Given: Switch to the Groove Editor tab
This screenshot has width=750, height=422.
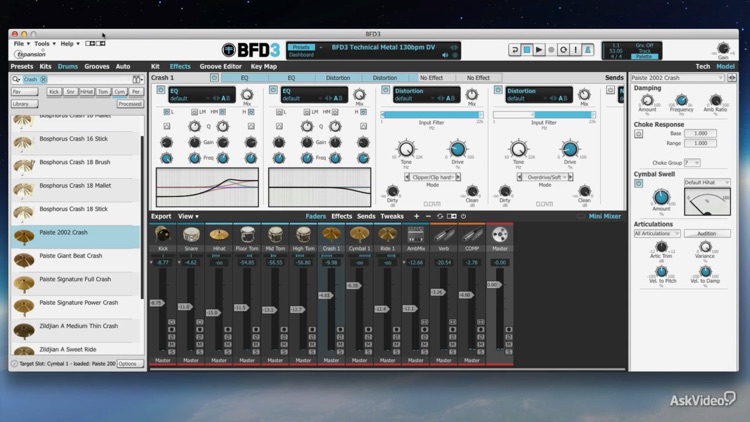Looking at the screenshot, I should click(220, 67).
